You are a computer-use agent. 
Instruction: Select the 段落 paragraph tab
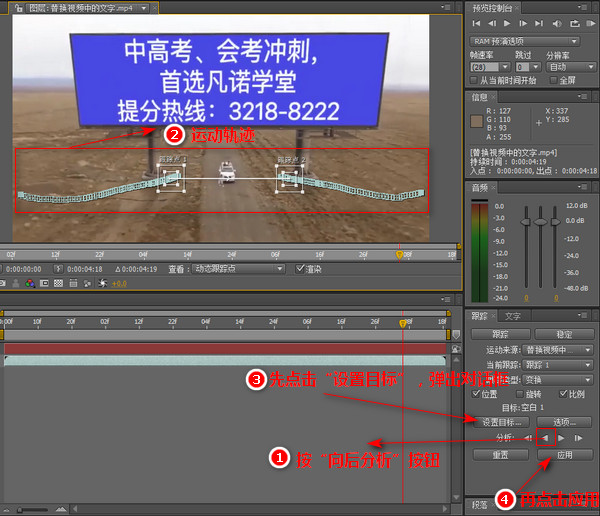point(479,505)
